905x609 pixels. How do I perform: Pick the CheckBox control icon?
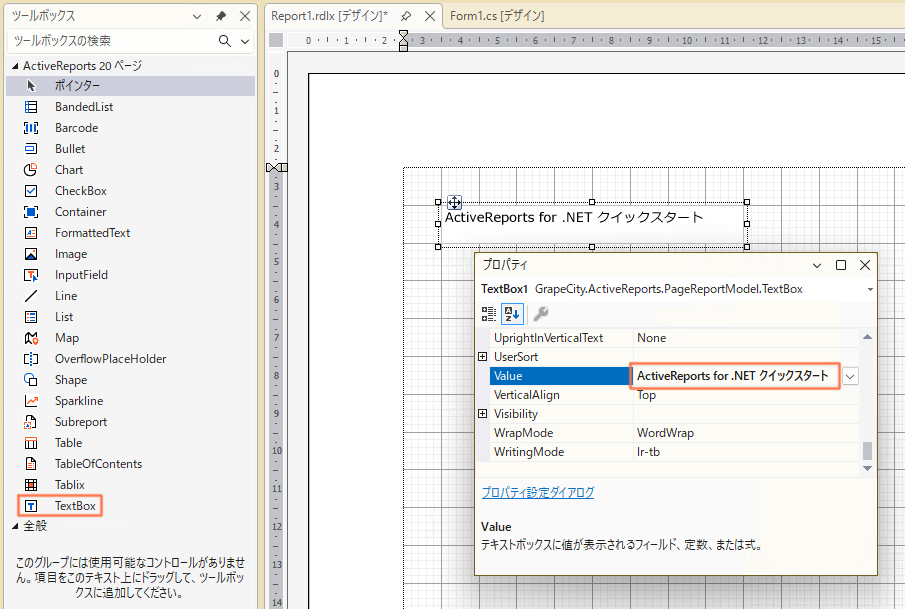pyautogui.click(x=31, y=190)
